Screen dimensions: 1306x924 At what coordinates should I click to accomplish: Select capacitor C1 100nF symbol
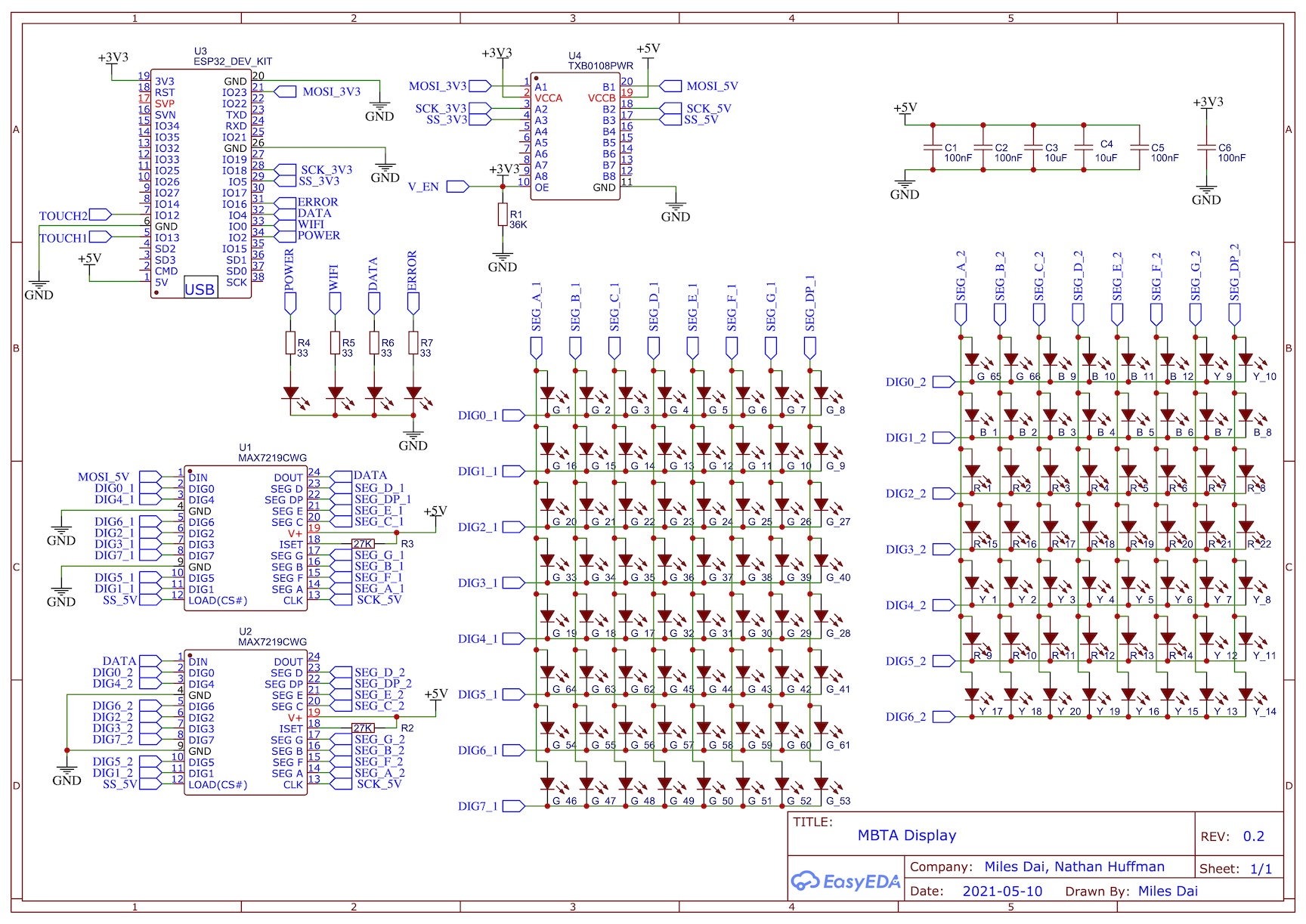(933, 147)
